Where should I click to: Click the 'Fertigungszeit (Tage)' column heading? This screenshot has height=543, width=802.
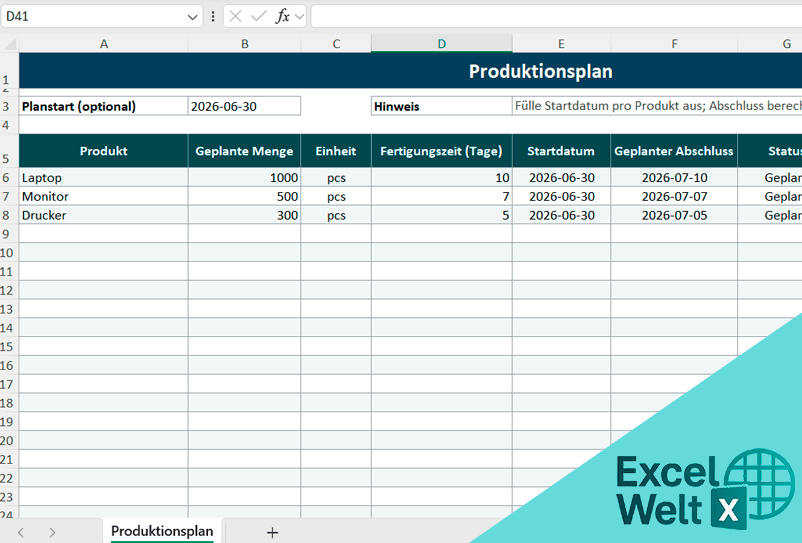coord(442,151)
